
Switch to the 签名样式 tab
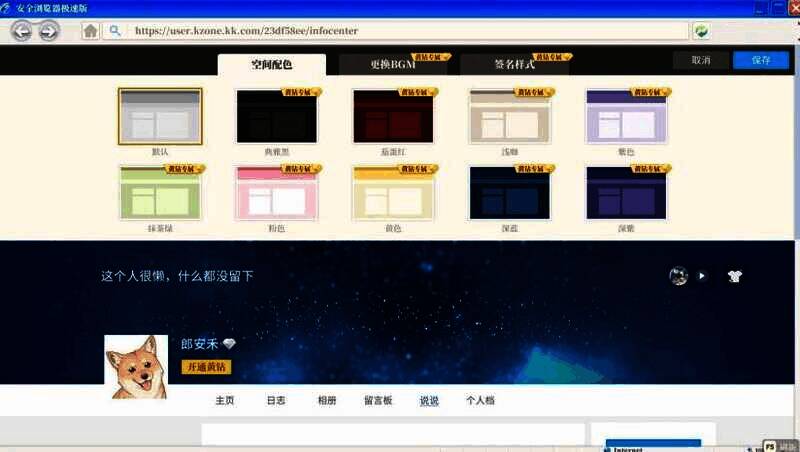[514, 65]
